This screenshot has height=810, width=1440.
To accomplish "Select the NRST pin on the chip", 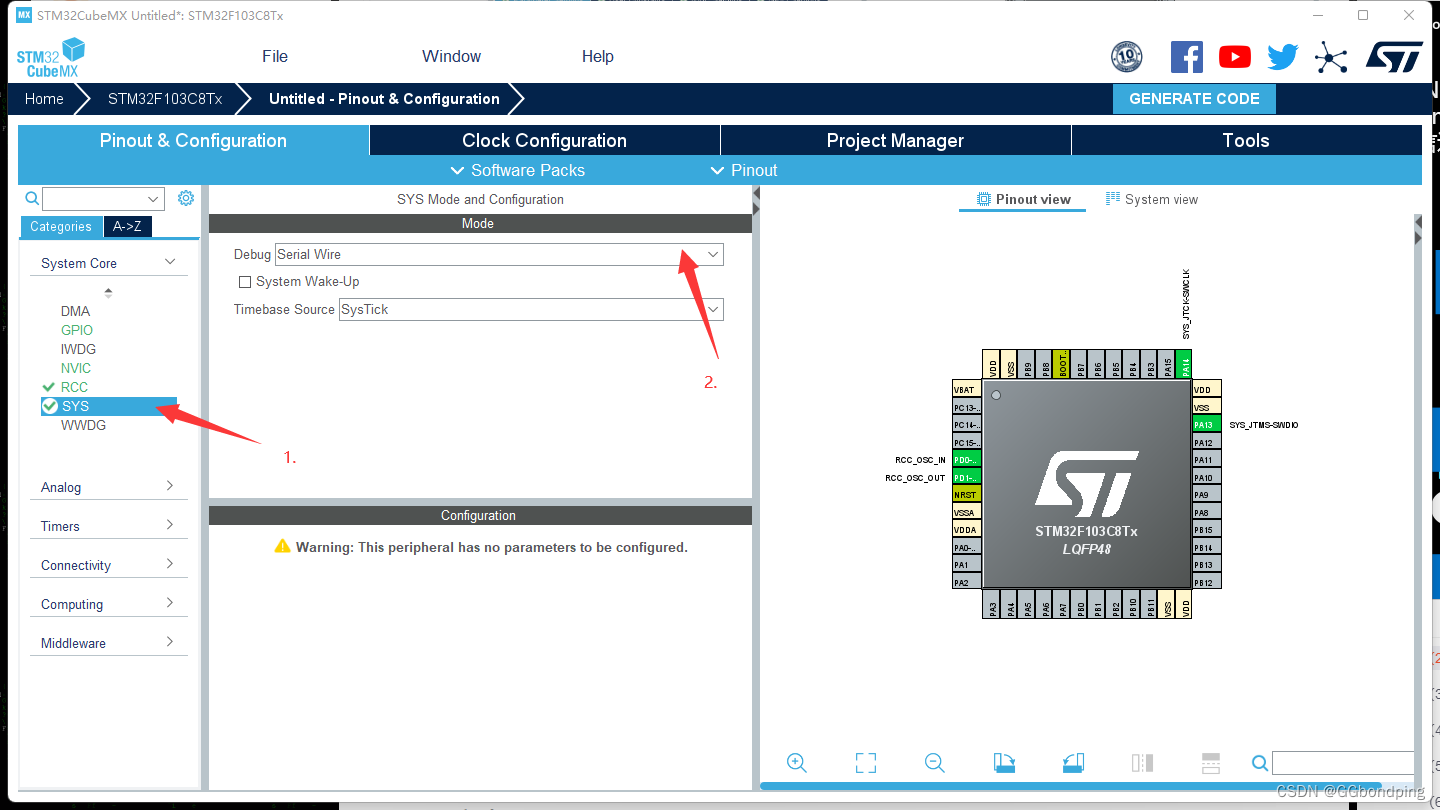I will (x=967, y=495).
